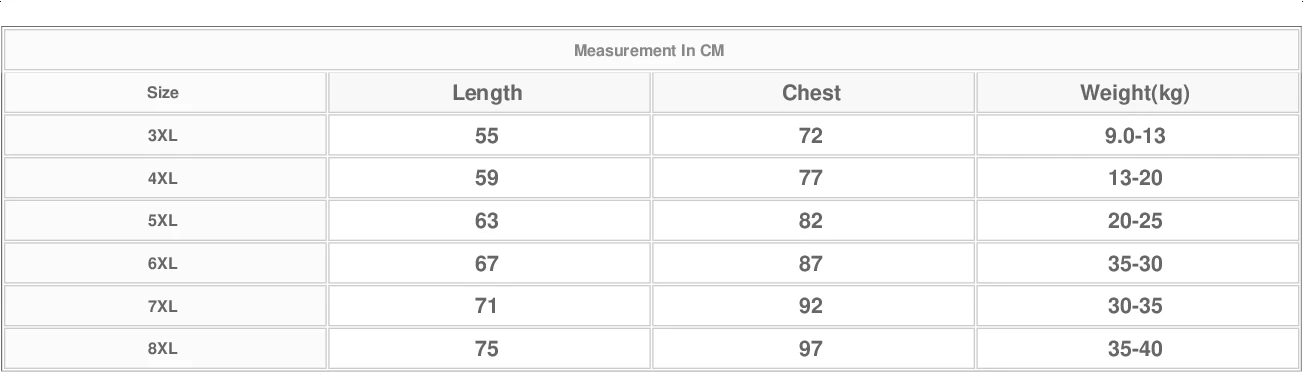This screenshot has height=372, width=1303.
Task: Click the length value 67
Action: point(487,264)
